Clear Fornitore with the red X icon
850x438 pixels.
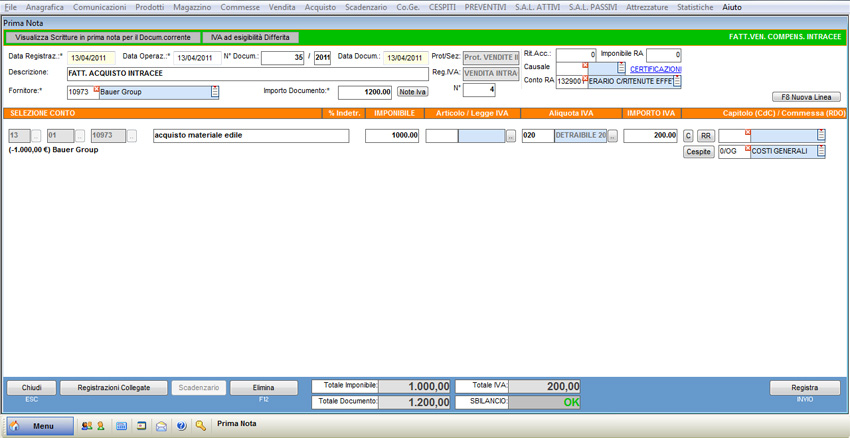pyautogui.click(x=96, y=90)
